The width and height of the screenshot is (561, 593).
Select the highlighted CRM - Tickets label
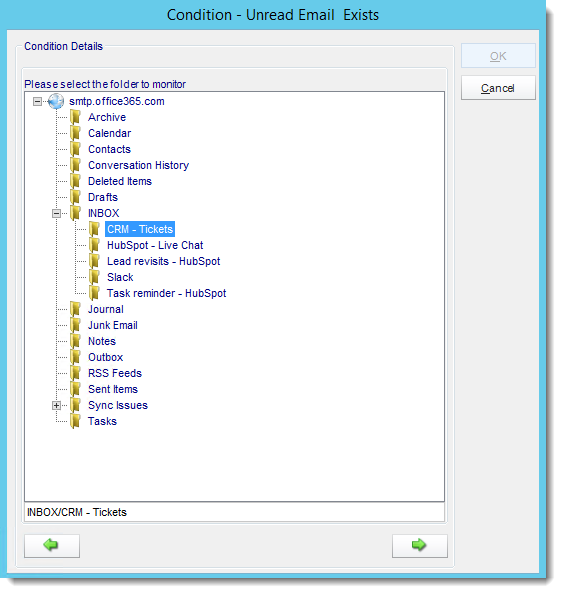click(140, 229)
